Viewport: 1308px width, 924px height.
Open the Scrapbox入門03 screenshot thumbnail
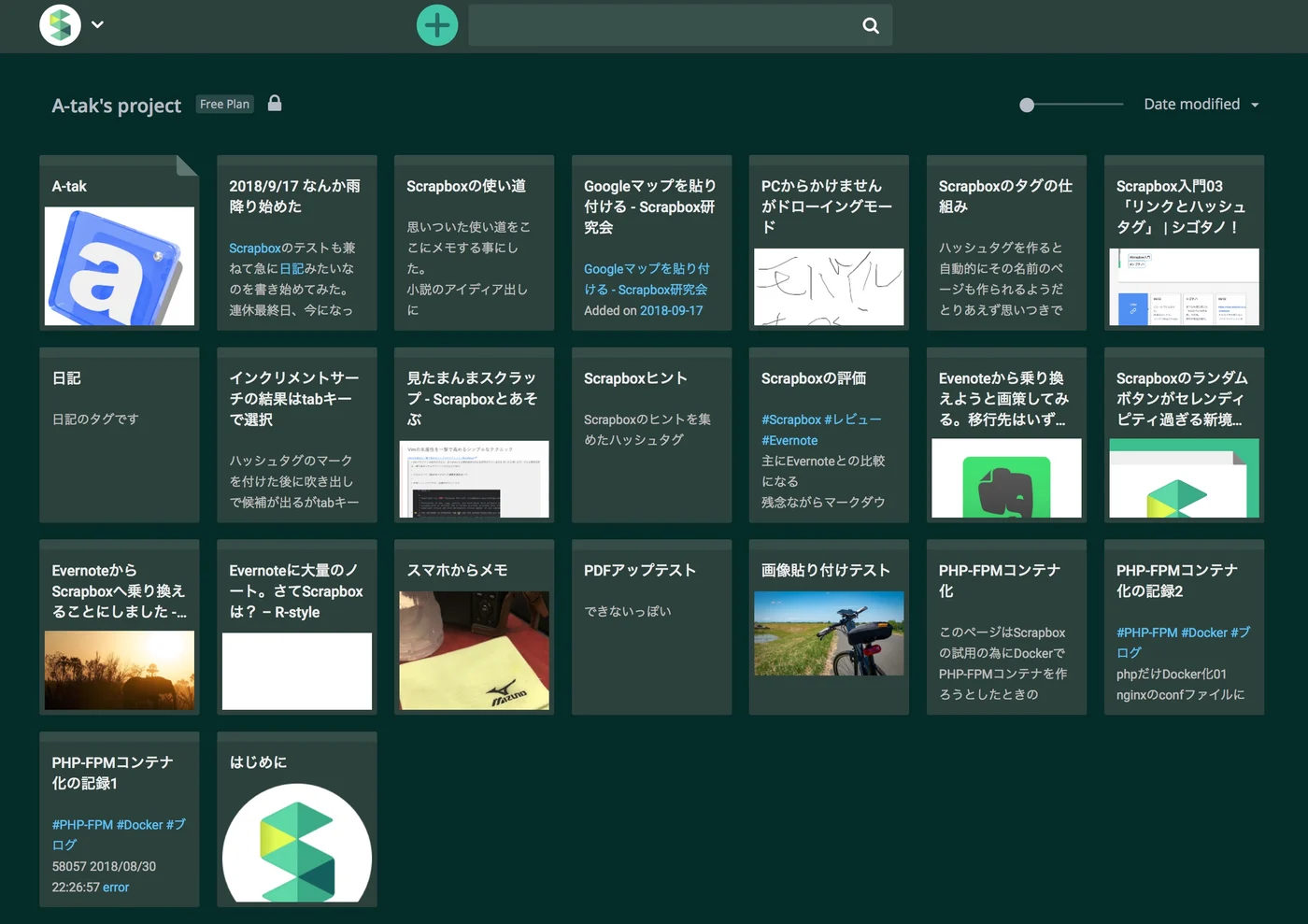(1184, 287)
